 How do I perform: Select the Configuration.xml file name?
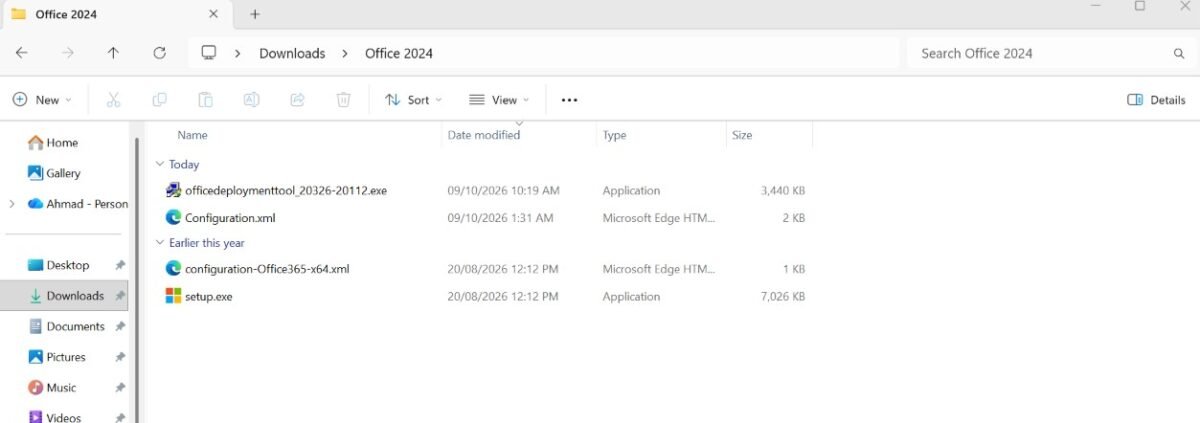[x=230, y=217]
